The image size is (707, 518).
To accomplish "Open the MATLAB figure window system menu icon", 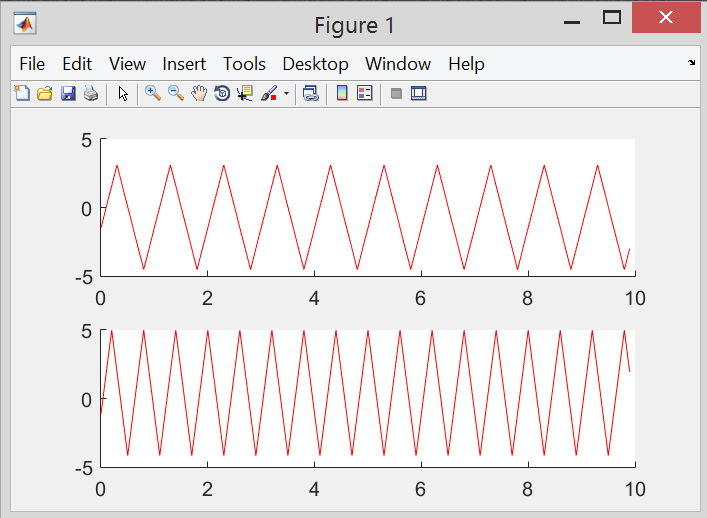I will click(x=25, y=24).
